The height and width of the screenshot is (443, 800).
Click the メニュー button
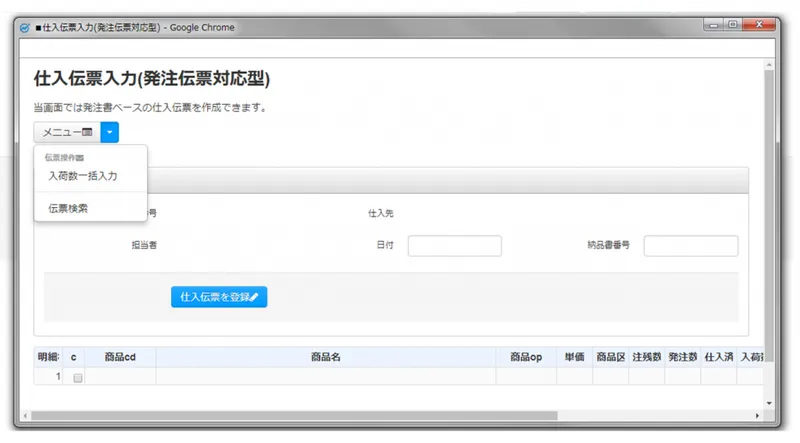(x=67, y=132)
